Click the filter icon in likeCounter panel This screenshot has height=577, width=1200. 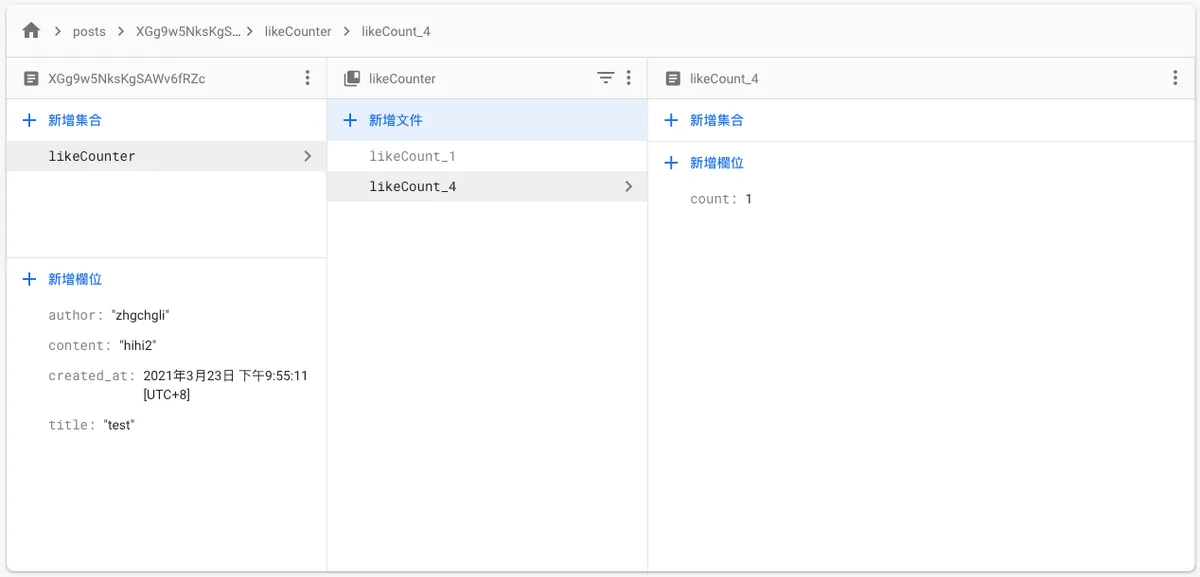tap(605, 78)
